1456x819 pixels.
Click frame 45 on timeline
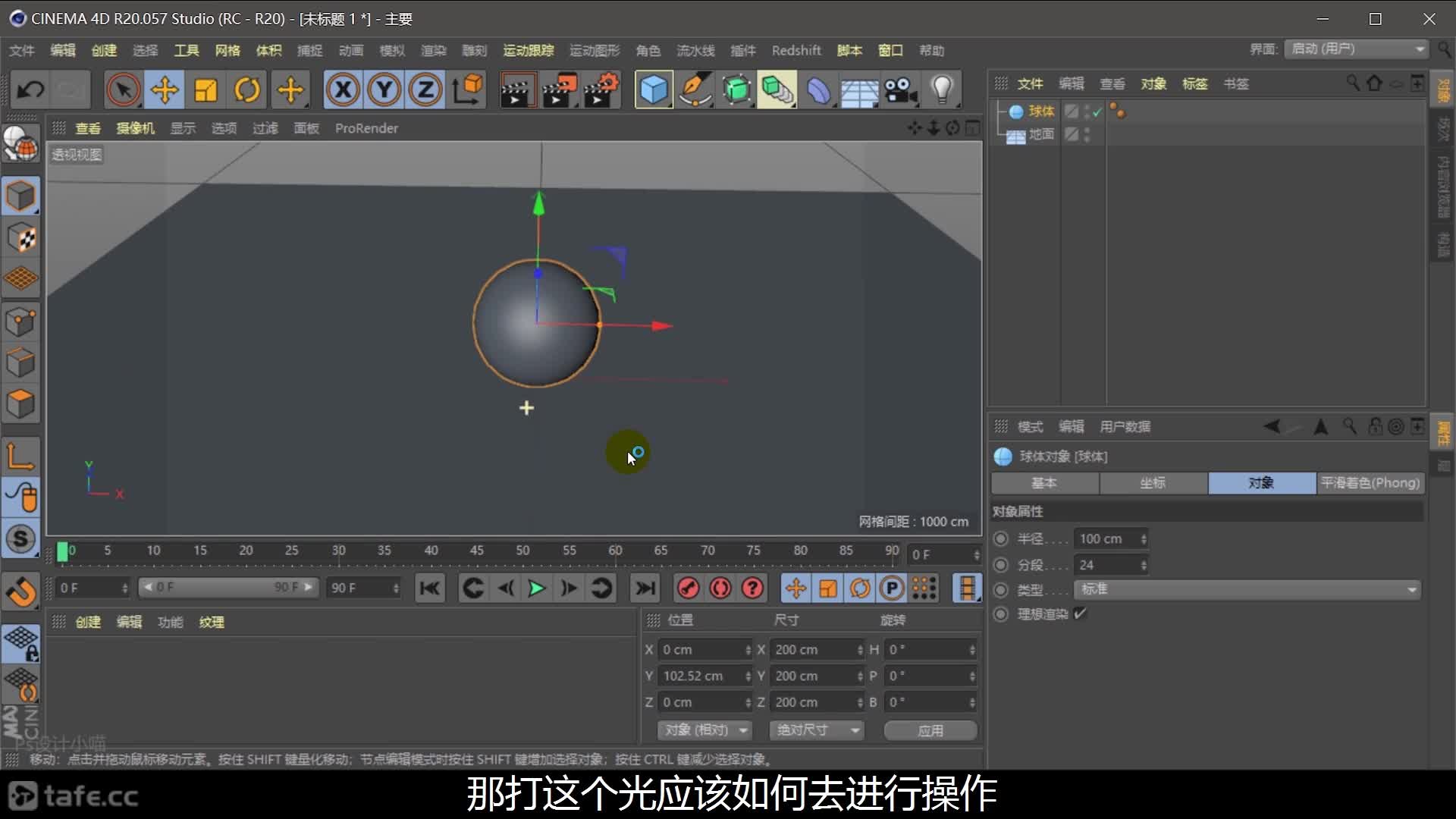pos(477,551)
